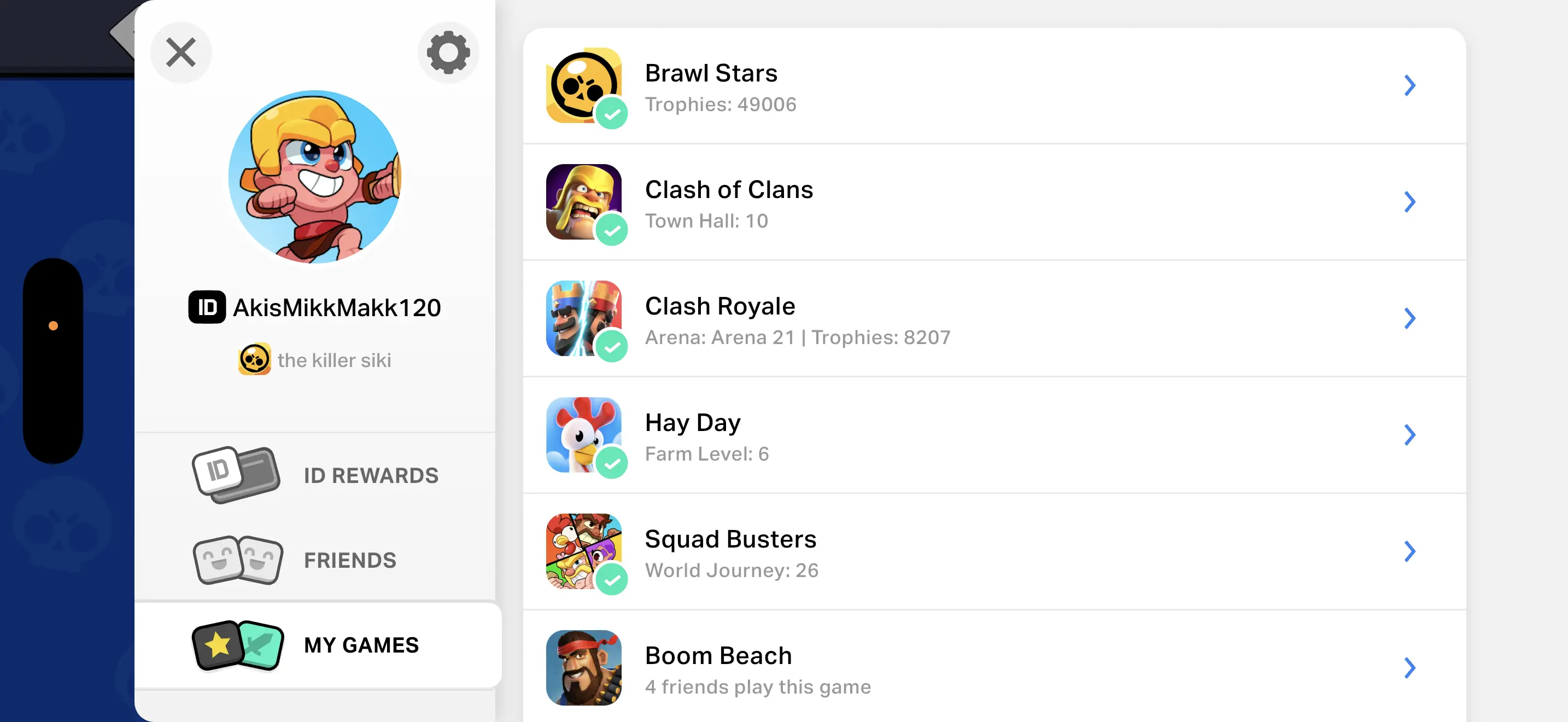Expand Brawl Stars details with chevron
The height and width of the screenshot is (722, 1568).
(1409, 85)
